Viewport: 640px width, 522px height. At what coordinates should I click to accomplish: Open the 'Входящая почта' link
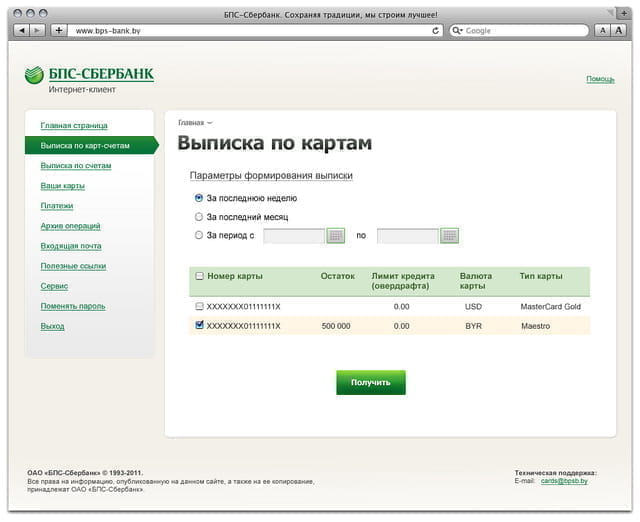pos(71,246)
